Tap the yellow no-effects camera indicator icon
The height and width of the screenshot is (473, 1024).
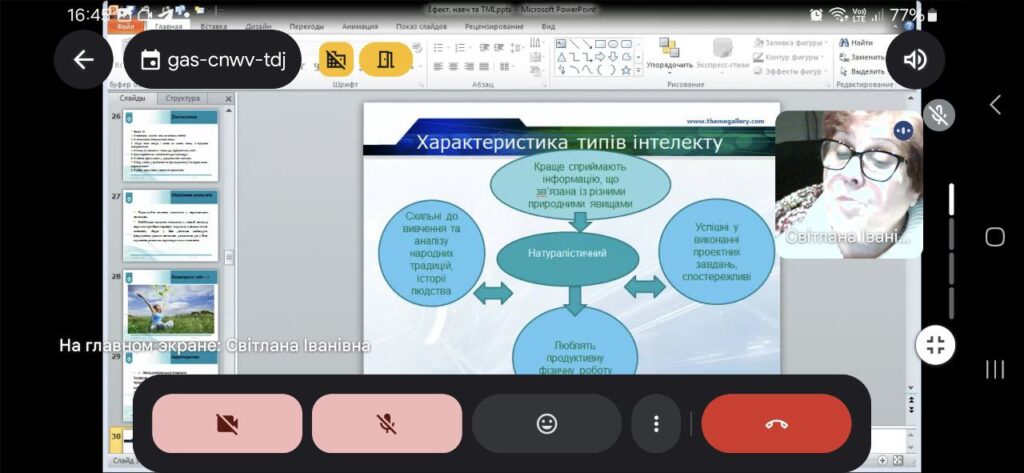[336, 60]
